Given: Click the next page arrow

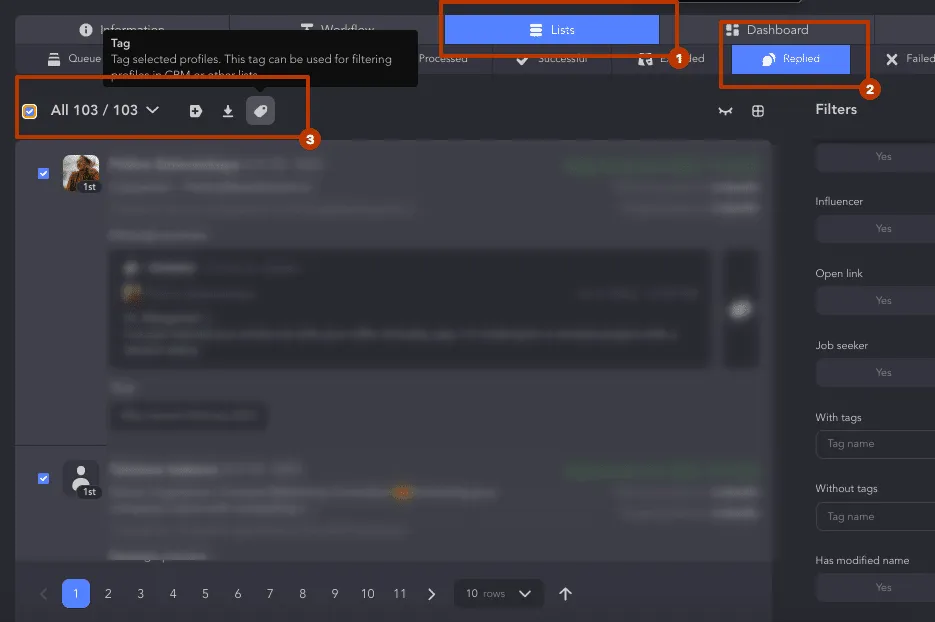Looking at the screenshot, I should coord(432,594).
